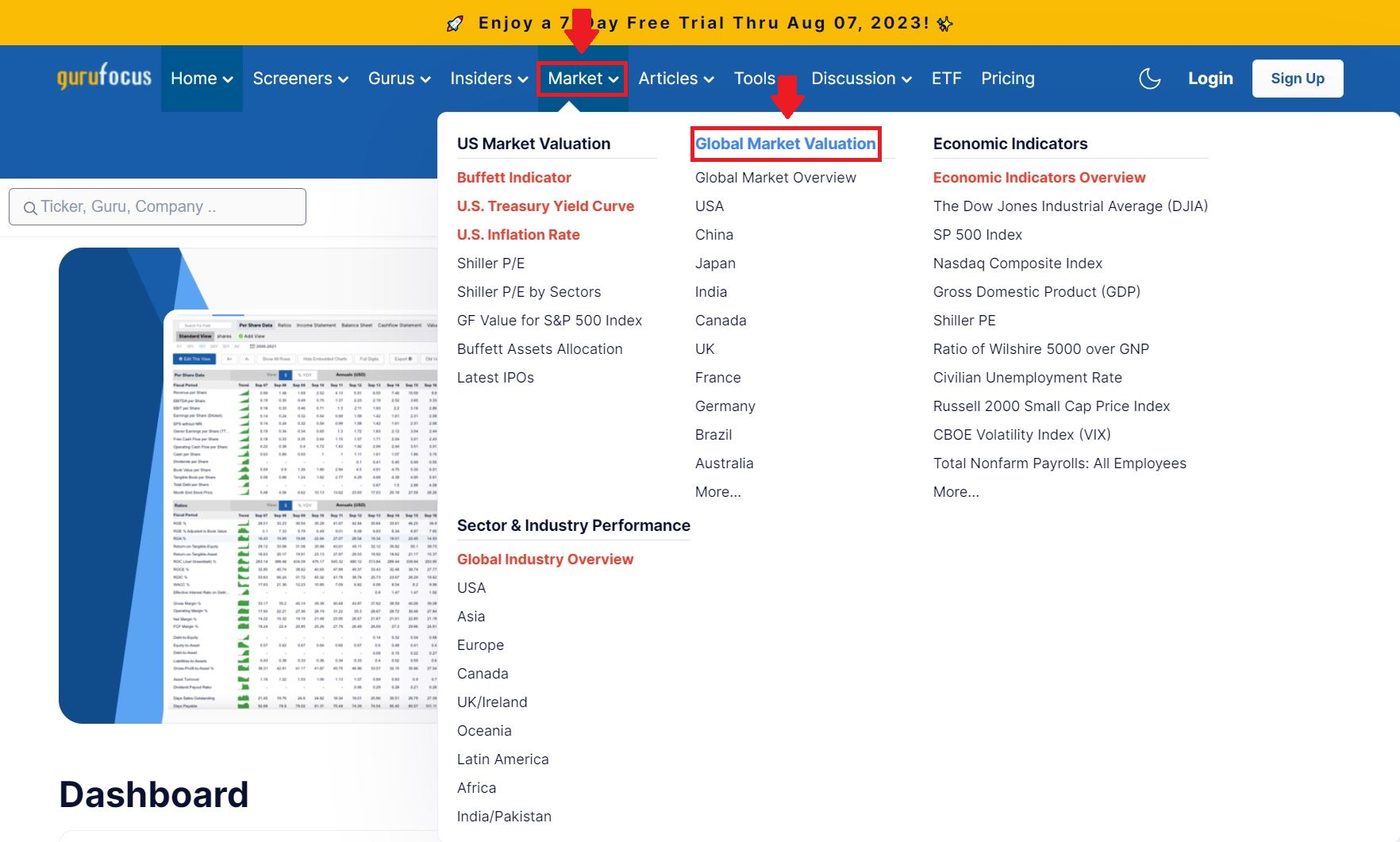Click More... under Global Market Valuation
The height and width of the screenshot is (842, 1400).
coord(717,492)
